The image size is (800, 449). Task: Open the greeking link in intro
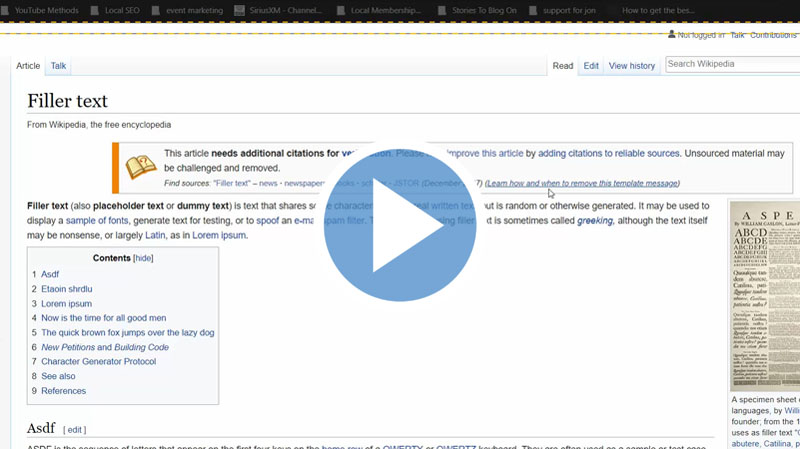[595, 221]
